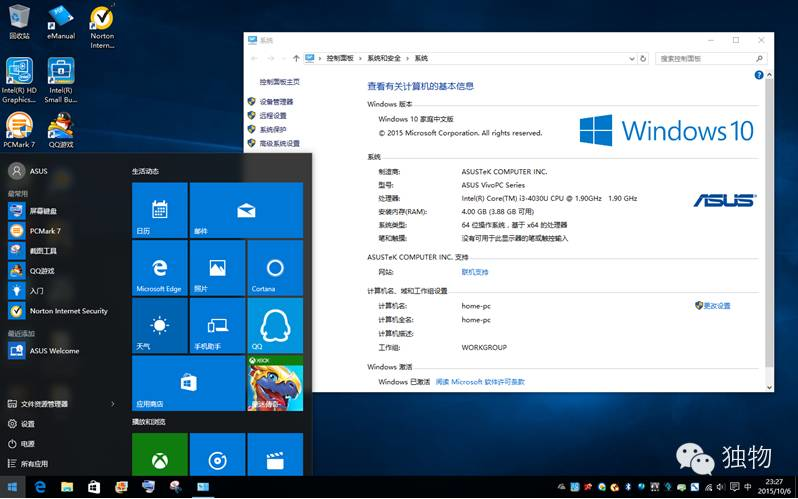Click Change settings (更改设置) link
798x499 pixels.
click(x=716, y=306)
